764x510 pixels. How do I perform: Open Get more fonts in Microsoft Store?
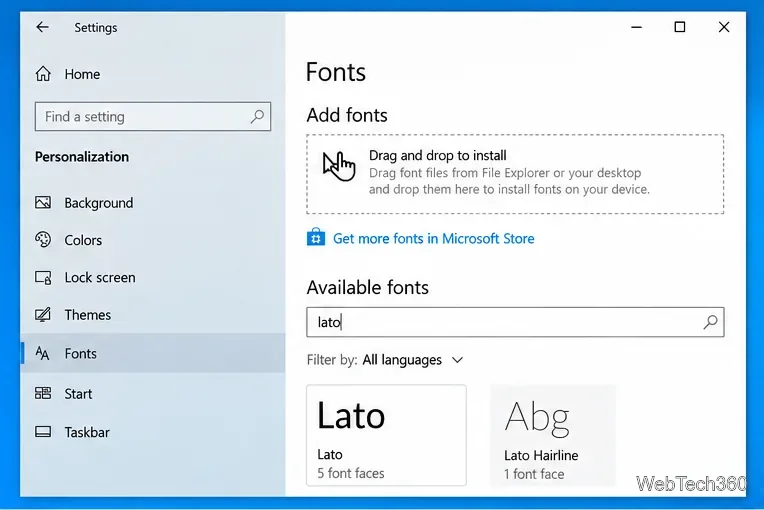coord(434,239)
